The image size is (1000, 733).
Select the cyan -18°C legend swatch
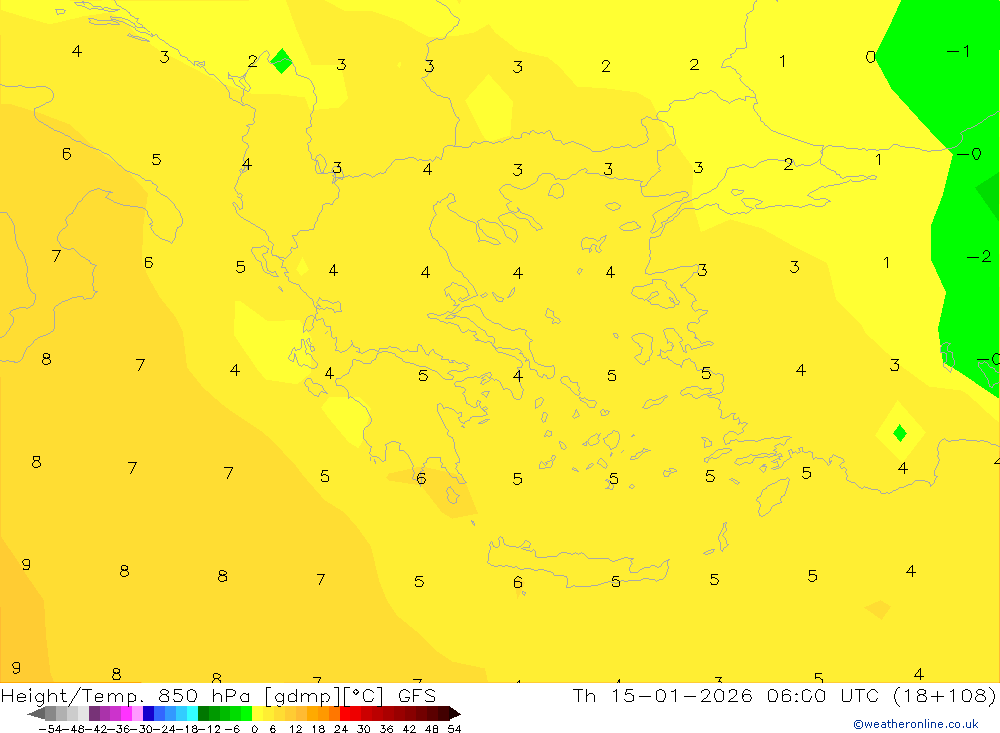pyautogui.click(x=192, y=713)
